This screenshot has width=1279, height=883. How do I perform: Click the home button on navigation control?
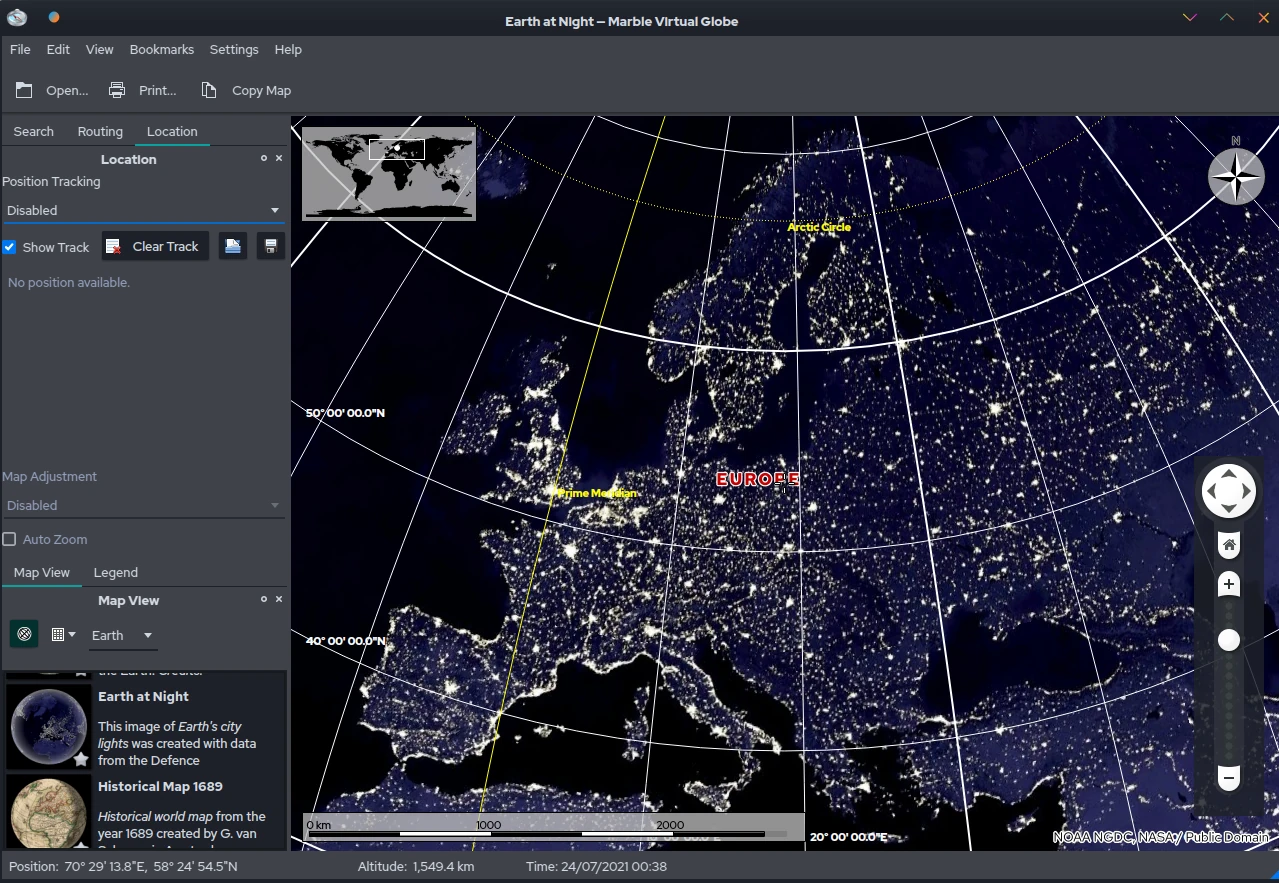pyautogui.click(x=1229, y=545)
